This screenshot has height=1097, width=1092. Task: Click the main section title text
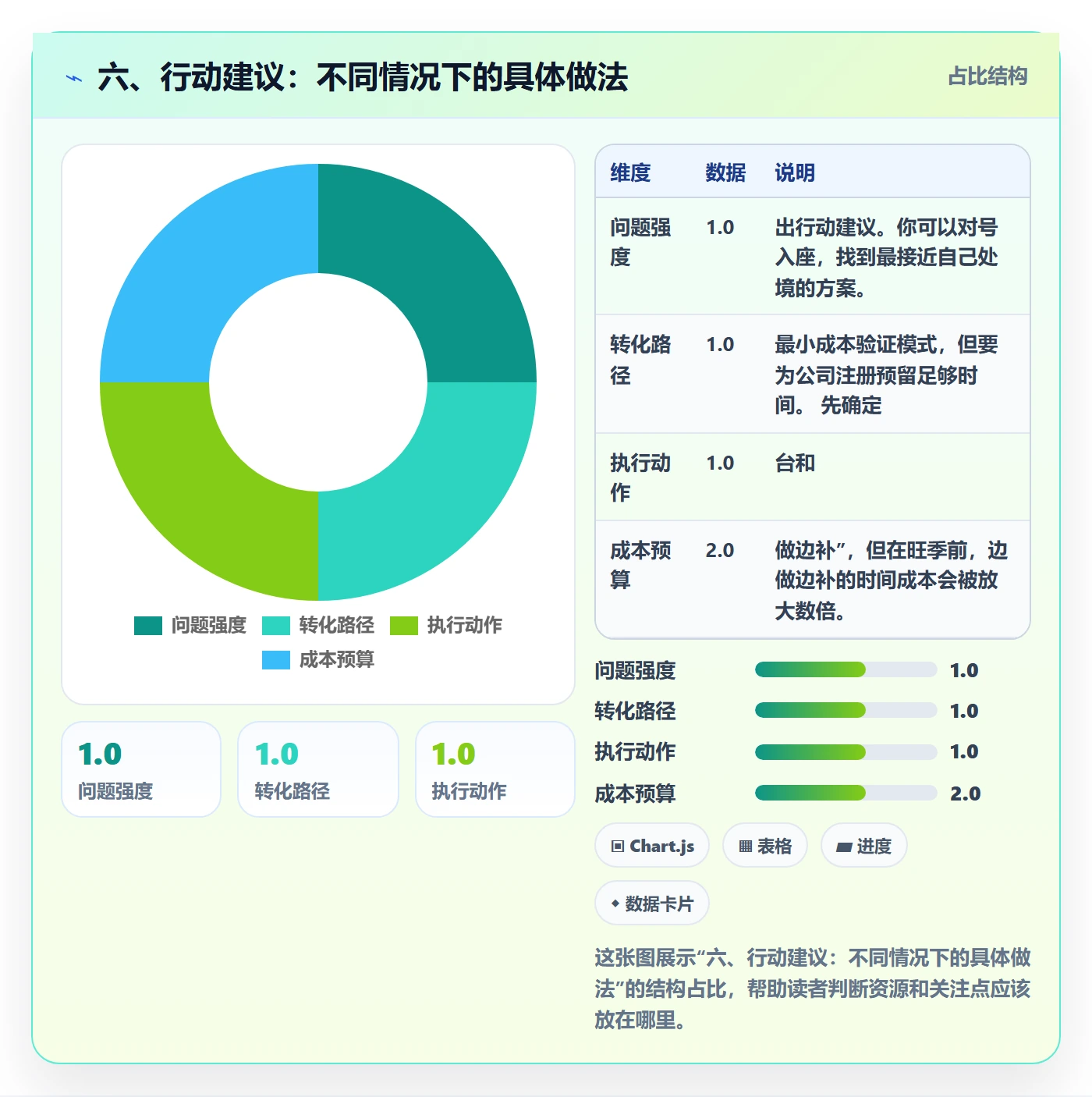(363, 77)
